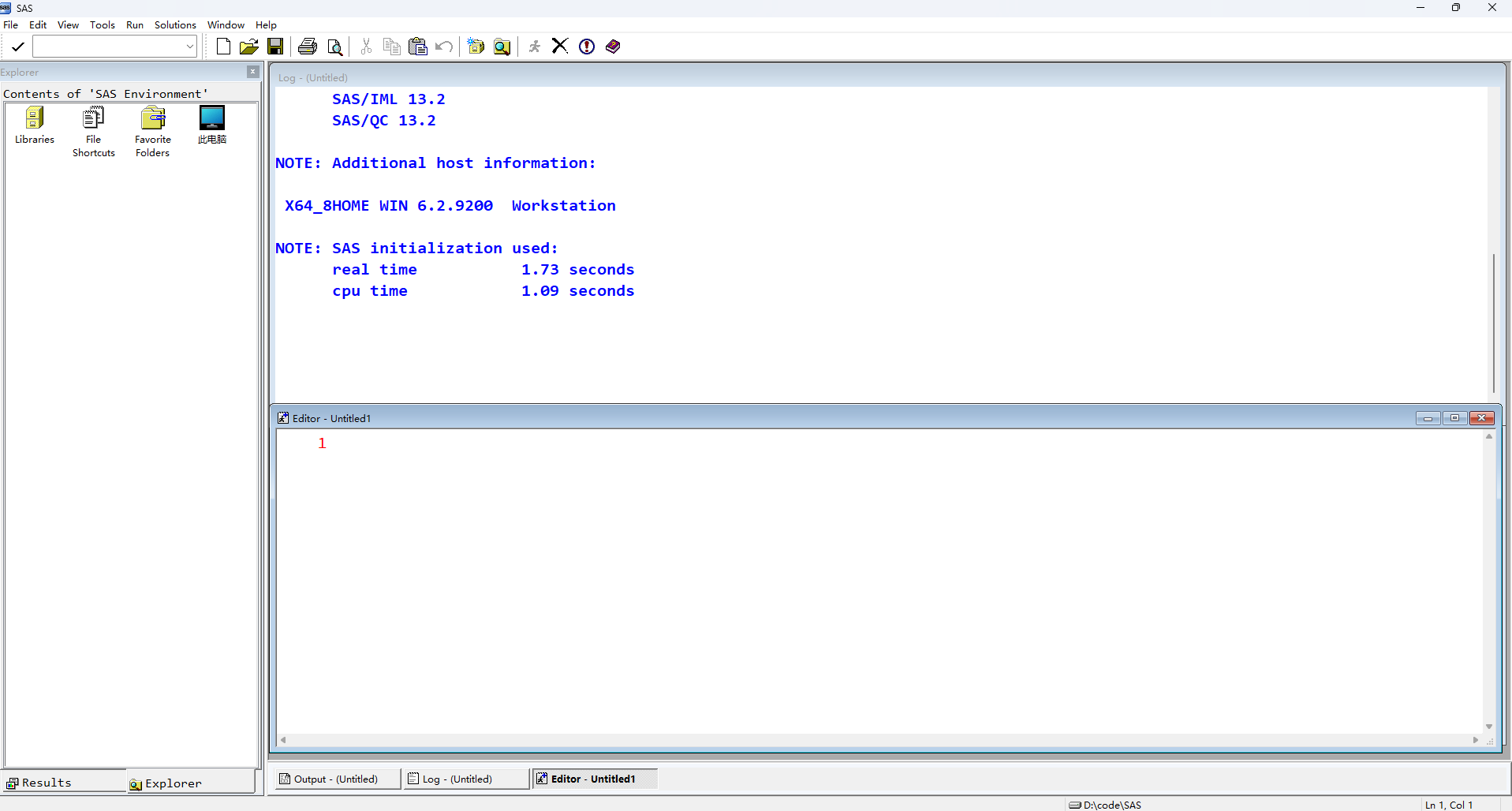
Task: Open the Run menu
Action: click(x=135, y=24)
